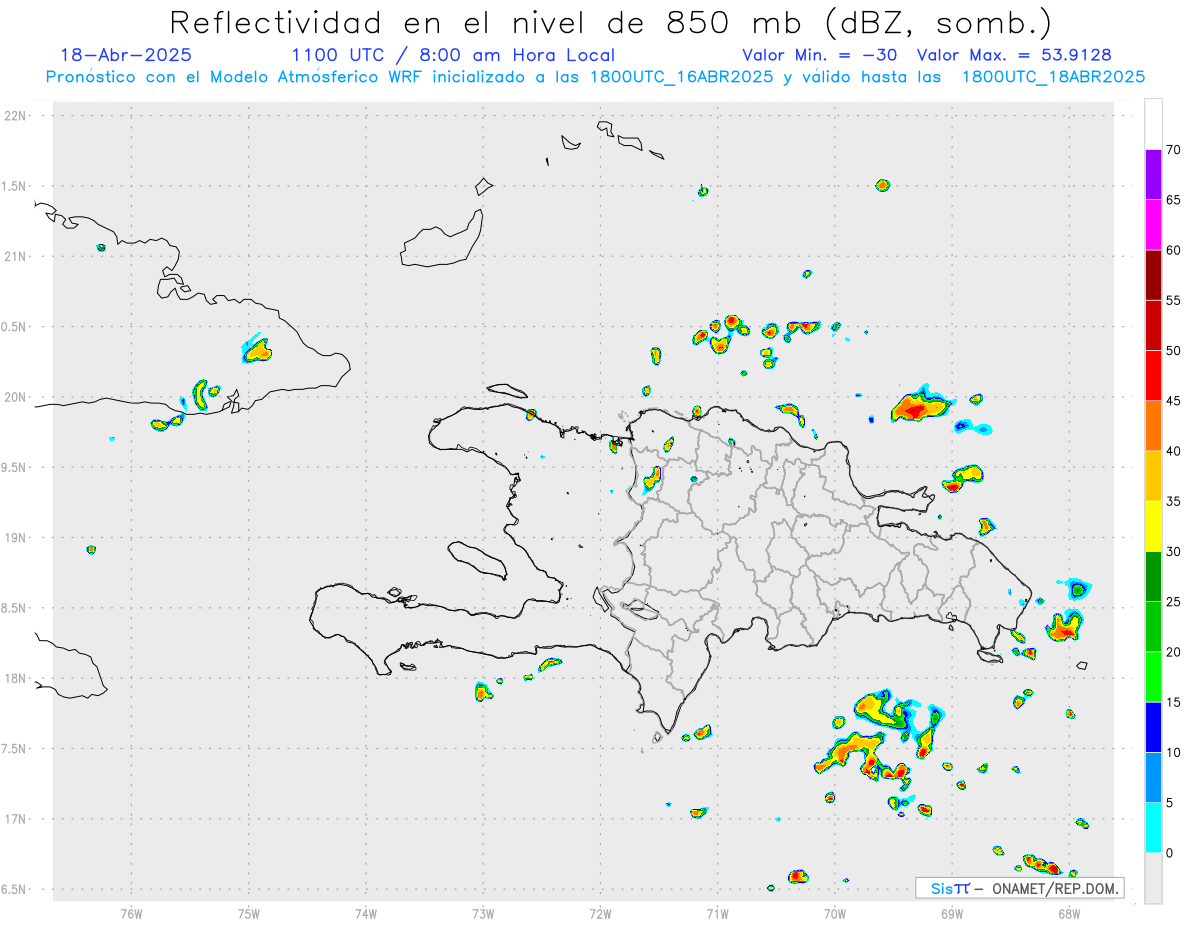Screen dimensions: 1200x927
Task: Click the 18N latitude axis label
Action: [17, 679]
